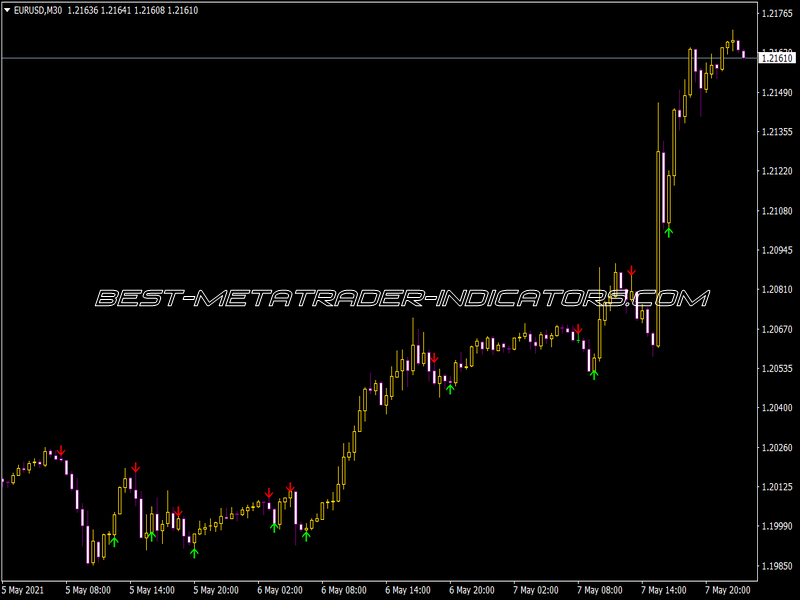Click the red sell arrow above 7 May 08:00
This screenshot has width=800, height=600.
578,329
